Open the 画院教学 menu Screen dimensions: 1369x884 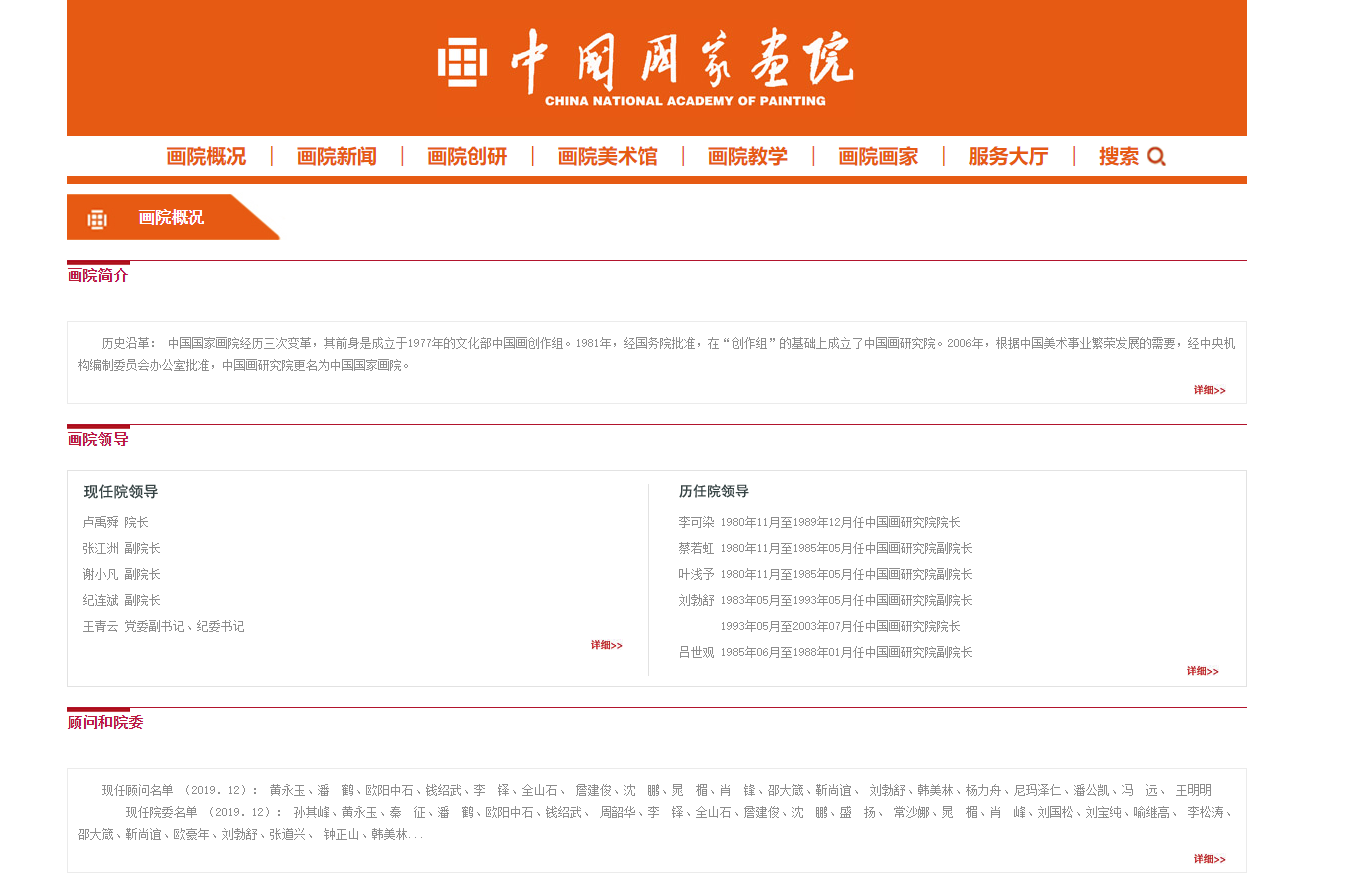tap(748, 156)
